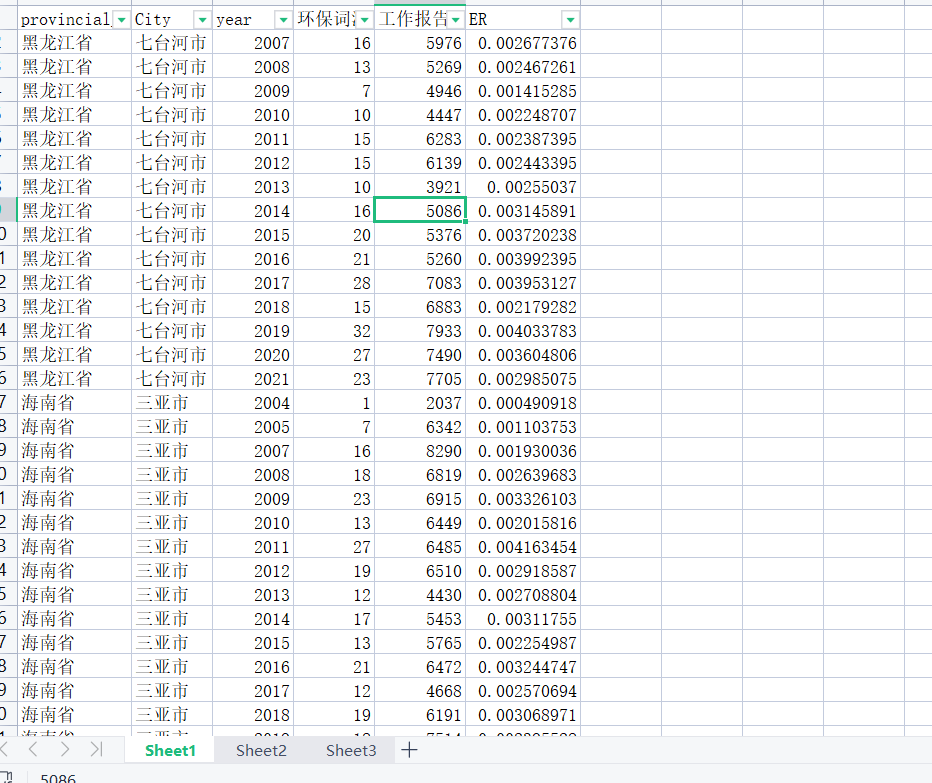Click cell containing 2037
The image size is (932, 783).
[x=420, y=402]
